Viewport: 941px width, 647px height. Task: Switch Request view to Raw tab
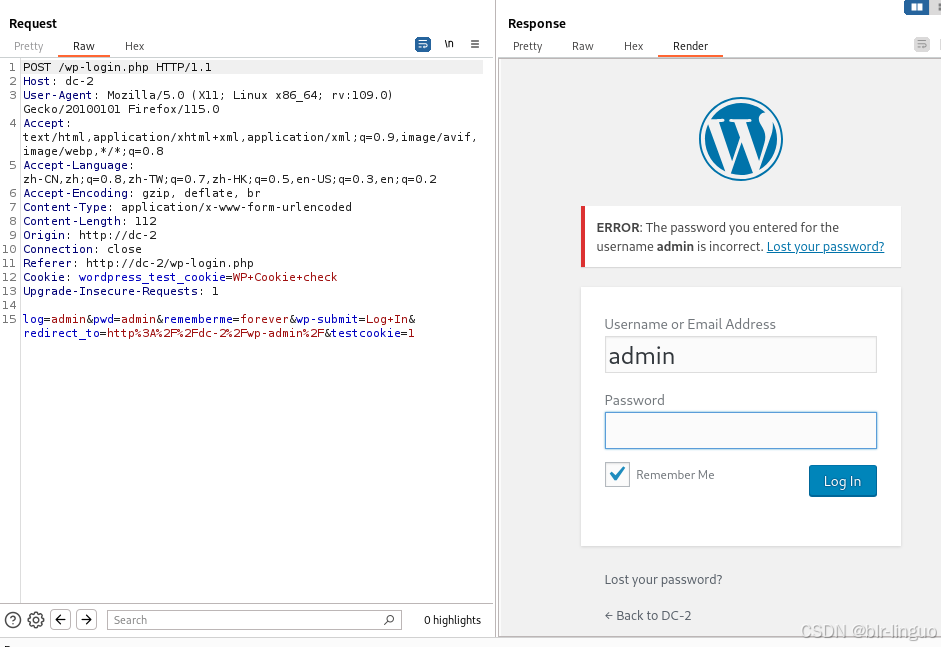[83, 46]
